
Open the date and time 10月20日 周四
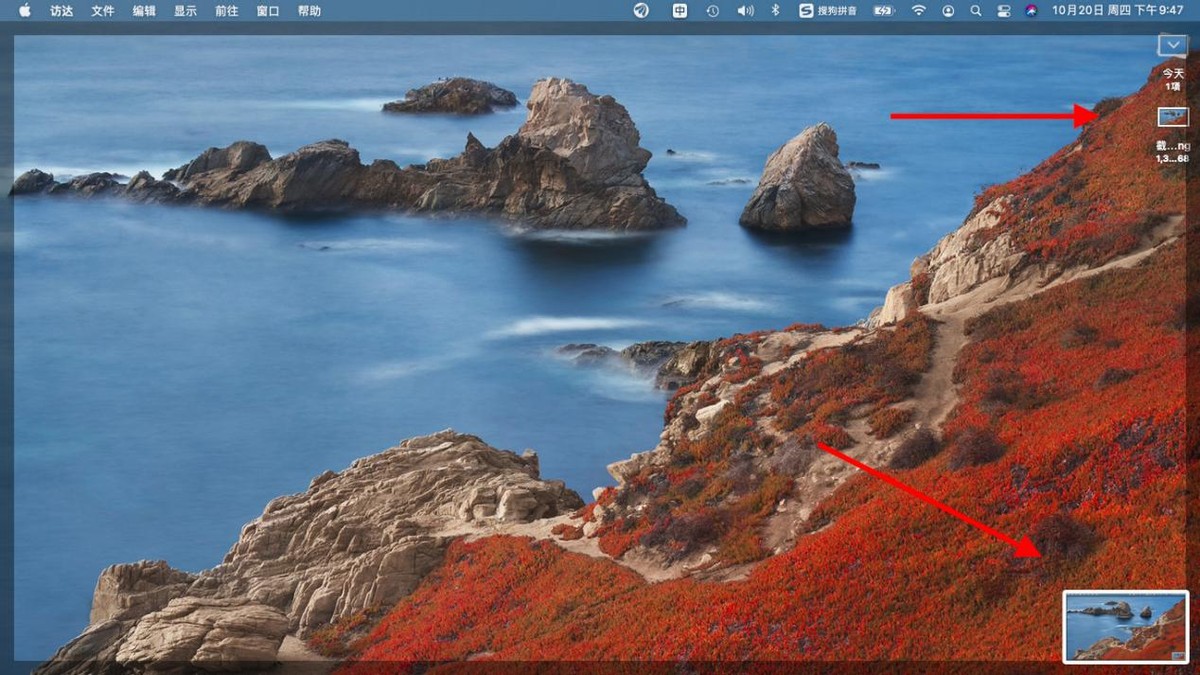1118,10
